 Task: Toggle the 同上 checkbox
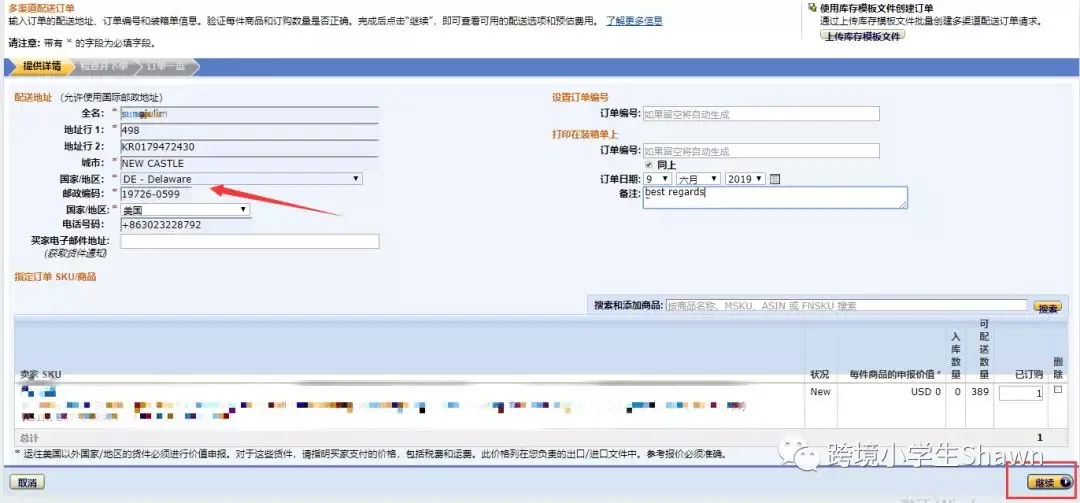(648, 165)
